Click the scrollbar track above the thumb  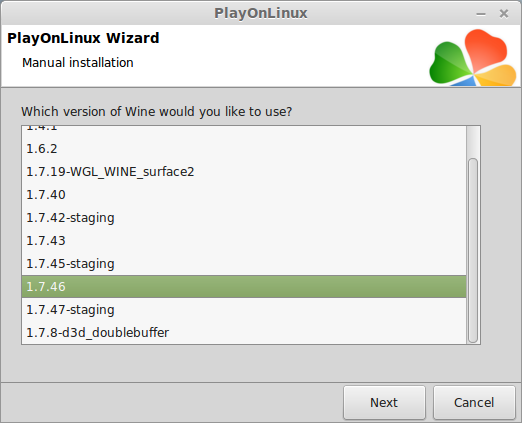(x=473, y=142)
